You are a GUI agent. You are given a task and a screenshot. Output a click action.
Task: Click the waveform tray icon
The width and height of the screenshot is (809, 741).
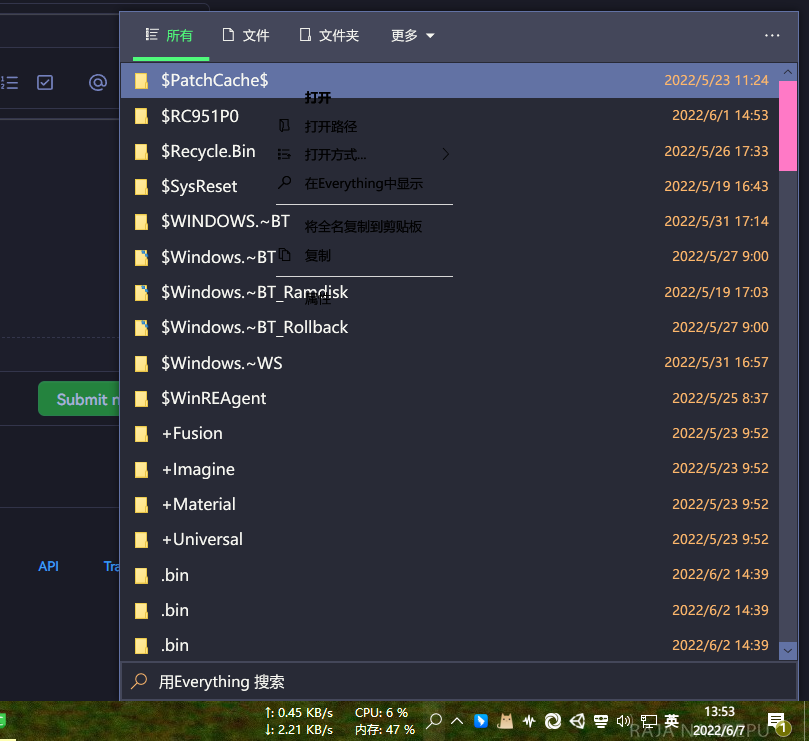point(529,721)
